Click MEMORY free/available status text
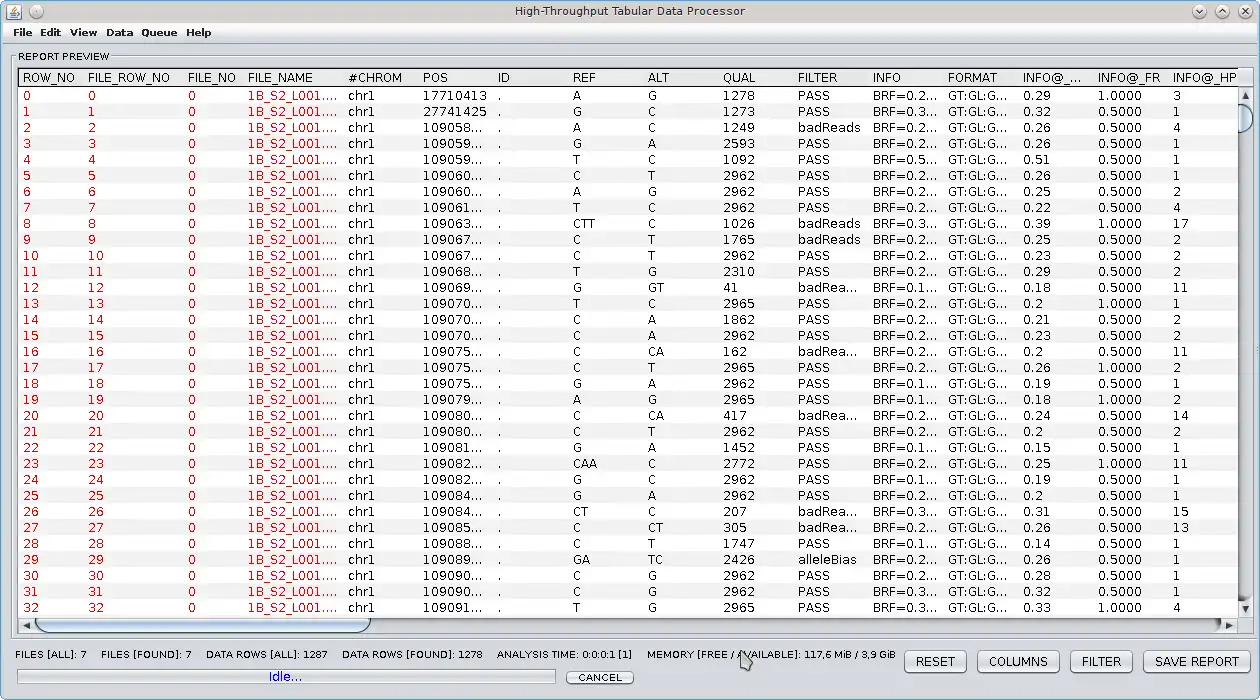Screen dimensions: 1260x700 [x=771, y=655]
